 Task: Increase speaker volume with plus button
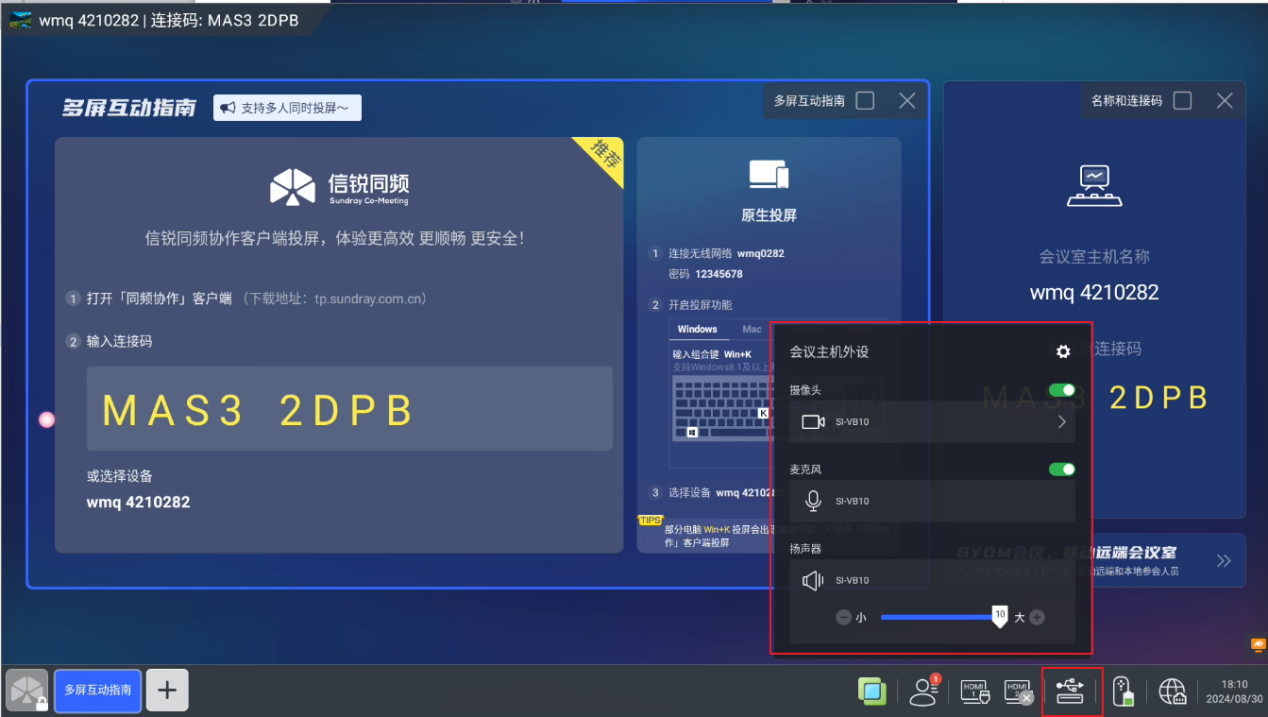(1037, 618)
